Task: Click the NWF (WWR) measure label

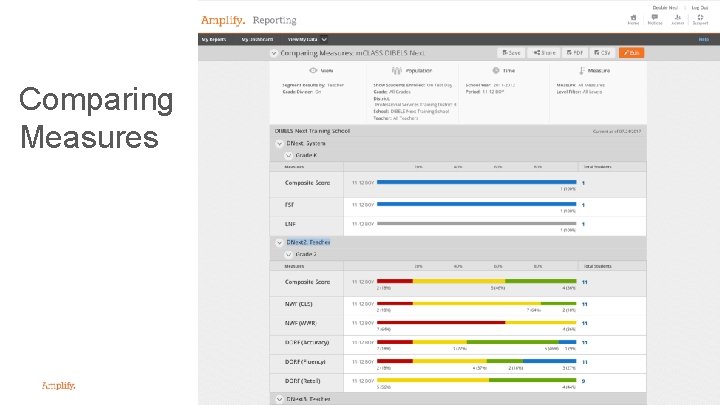Action: coord(300,323)
